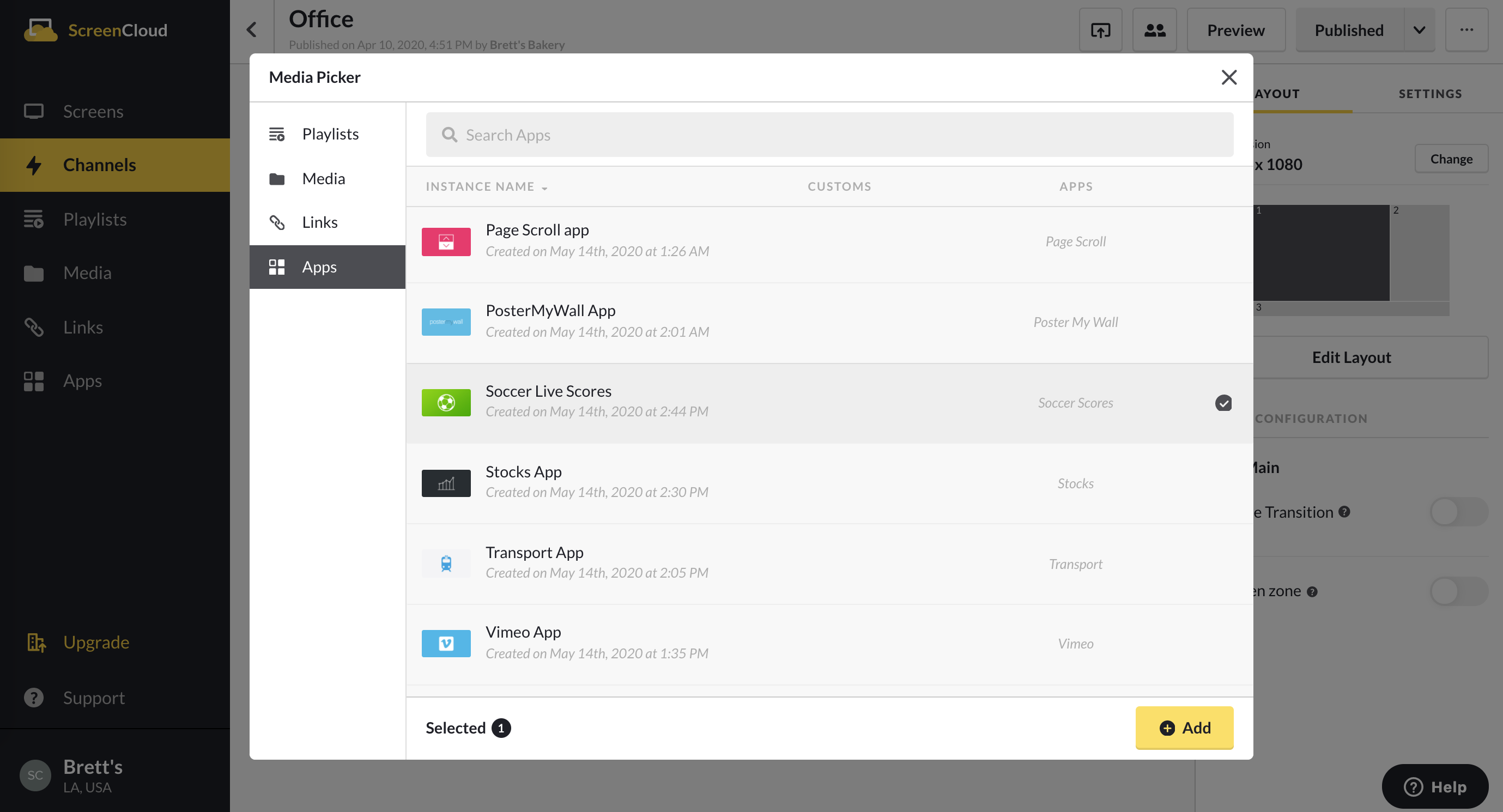Screen dimensions: 1503x812
Task: Switch to the Settings tab
Action: [1430, 94]
